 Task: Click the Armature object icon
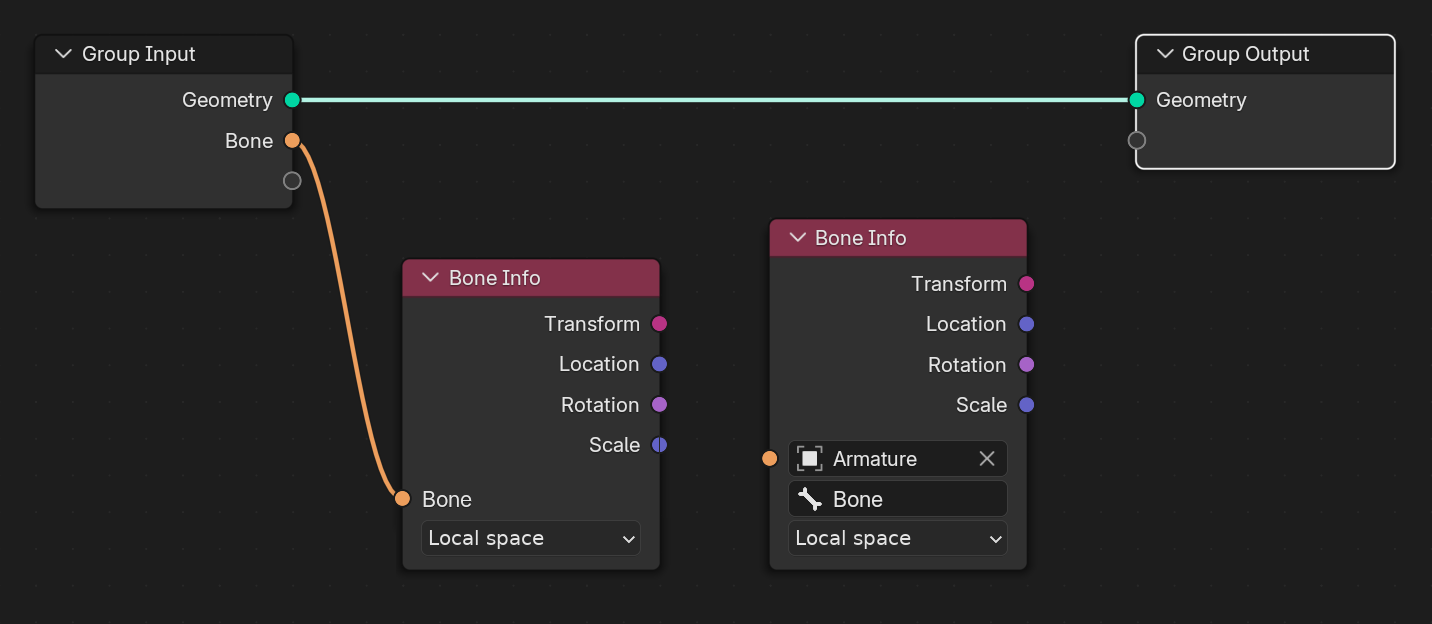click(x=810, y=459)
